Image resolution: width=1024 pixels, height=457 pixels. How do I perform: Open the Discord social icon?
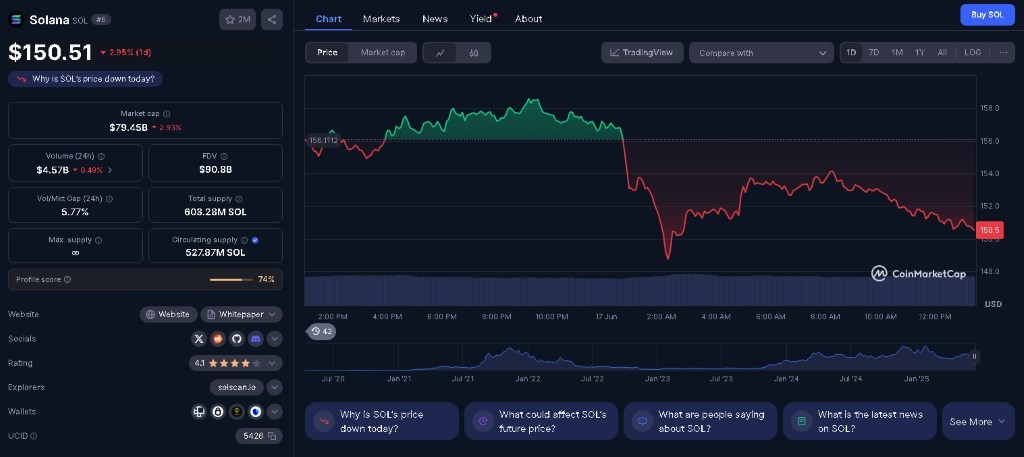point(255,339)
